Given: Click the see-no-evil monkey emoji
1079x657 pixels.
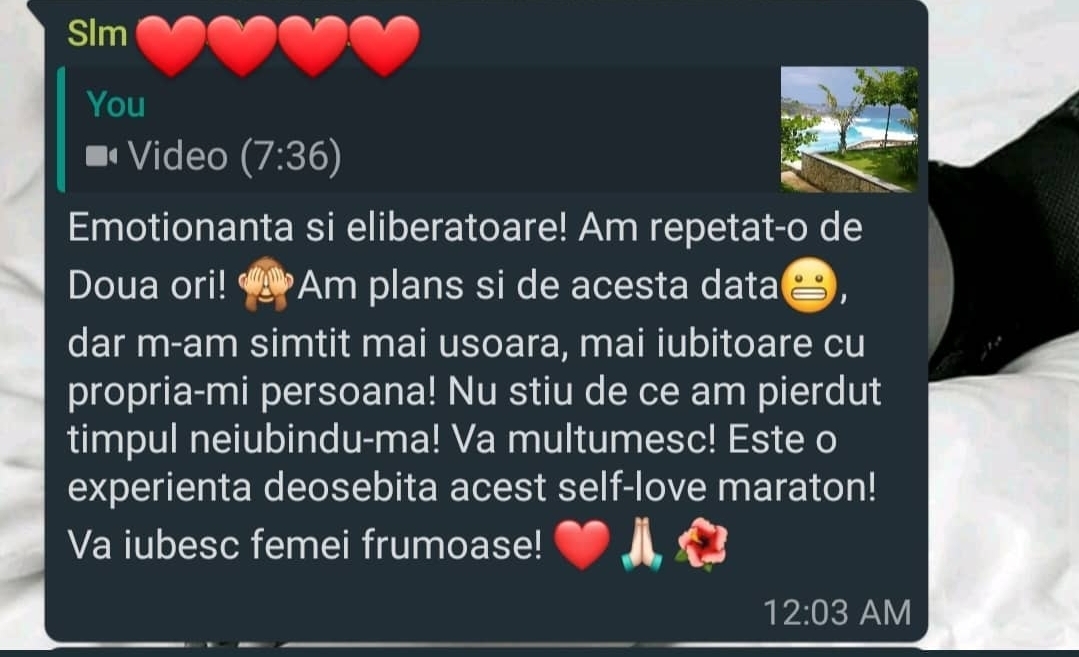Looking at the screenshot, I should tap(265, 284).
